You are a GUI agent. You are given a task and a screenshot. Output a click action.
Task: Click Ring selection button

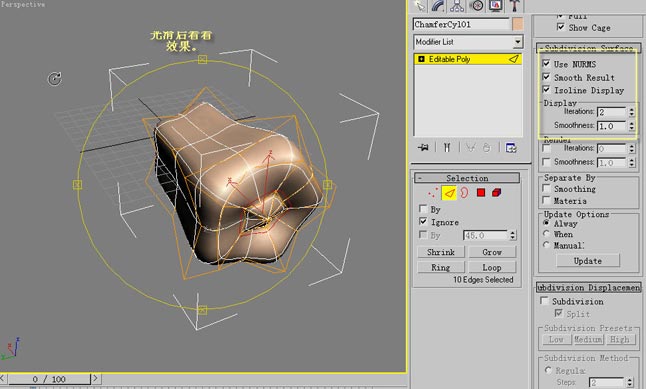point(440,267)
